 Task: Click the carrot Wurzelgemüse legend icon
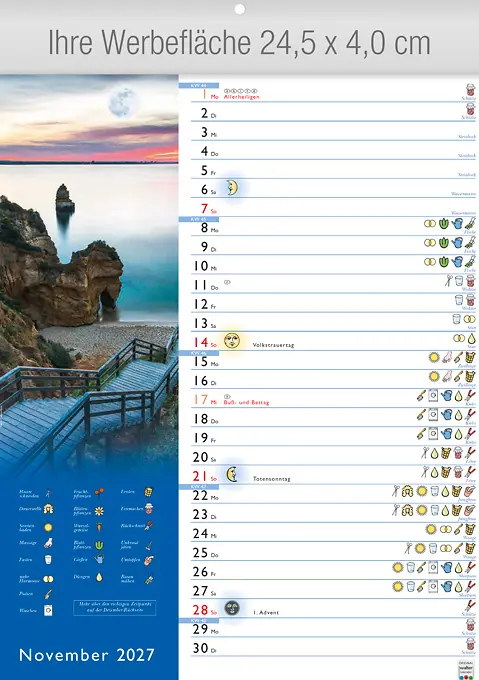(x=99, y=528)
